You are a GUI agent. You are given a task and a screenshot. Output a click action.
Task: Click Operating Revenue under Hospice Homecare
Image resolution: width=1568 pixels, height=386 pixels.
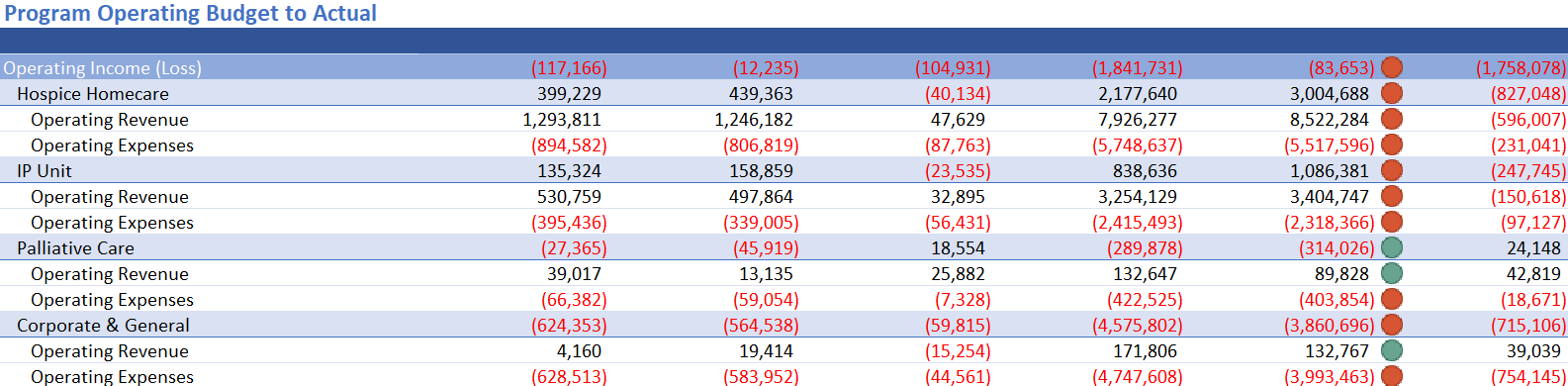click(110, 120)
